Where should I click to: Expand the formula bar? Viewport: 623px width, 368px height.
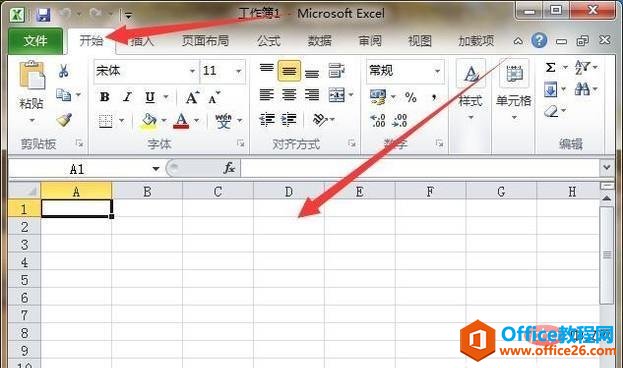pyautogui.click(x=606, y=168)
